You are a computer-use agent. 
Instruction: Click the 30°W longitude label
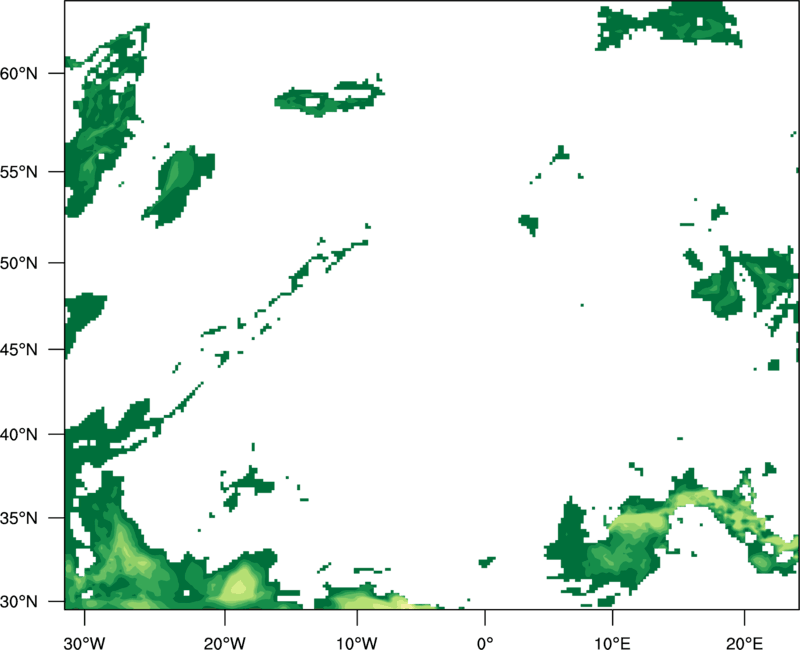point(85,643)
